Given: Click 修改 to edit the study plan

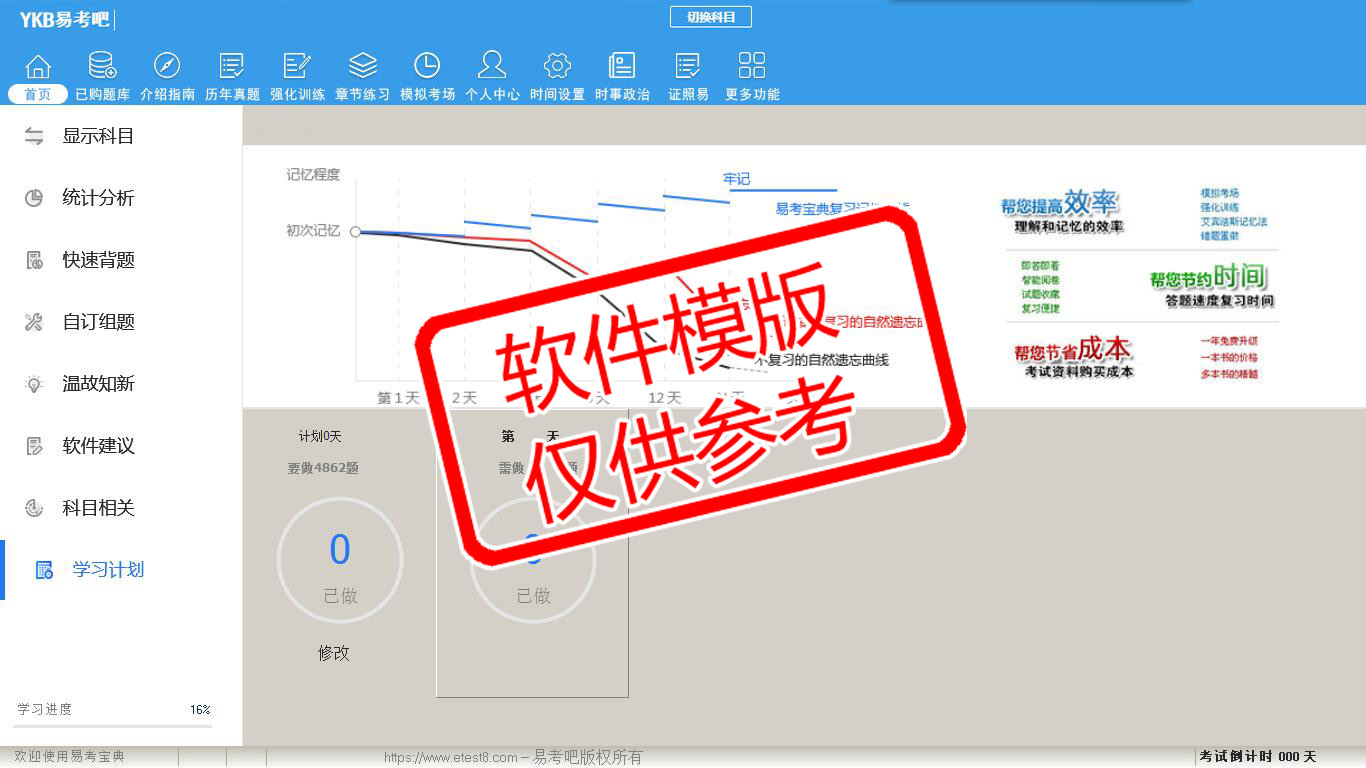Looking at the screenshot, I should coord(334,653).
